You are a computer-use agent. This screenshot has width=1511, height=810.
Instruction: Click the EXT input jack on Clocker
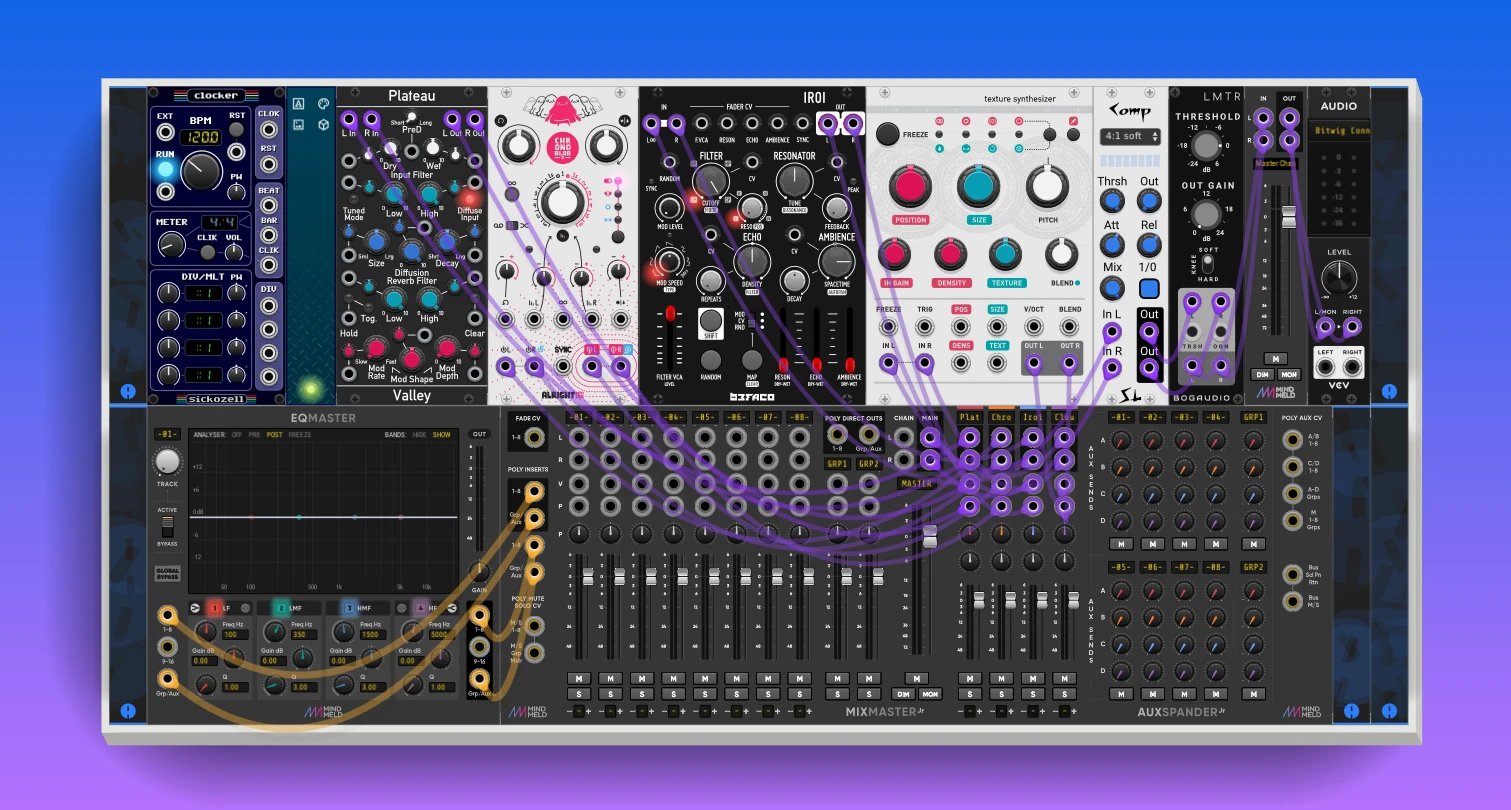(165, 131)
